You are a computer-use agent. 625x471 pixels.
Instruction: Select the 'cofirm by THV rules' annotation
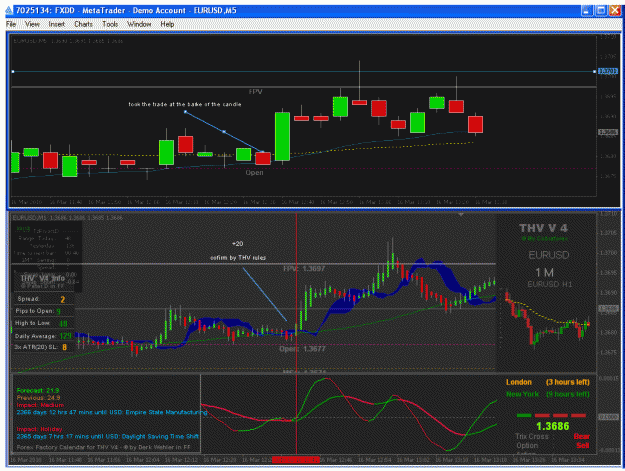tap(238, 258)
